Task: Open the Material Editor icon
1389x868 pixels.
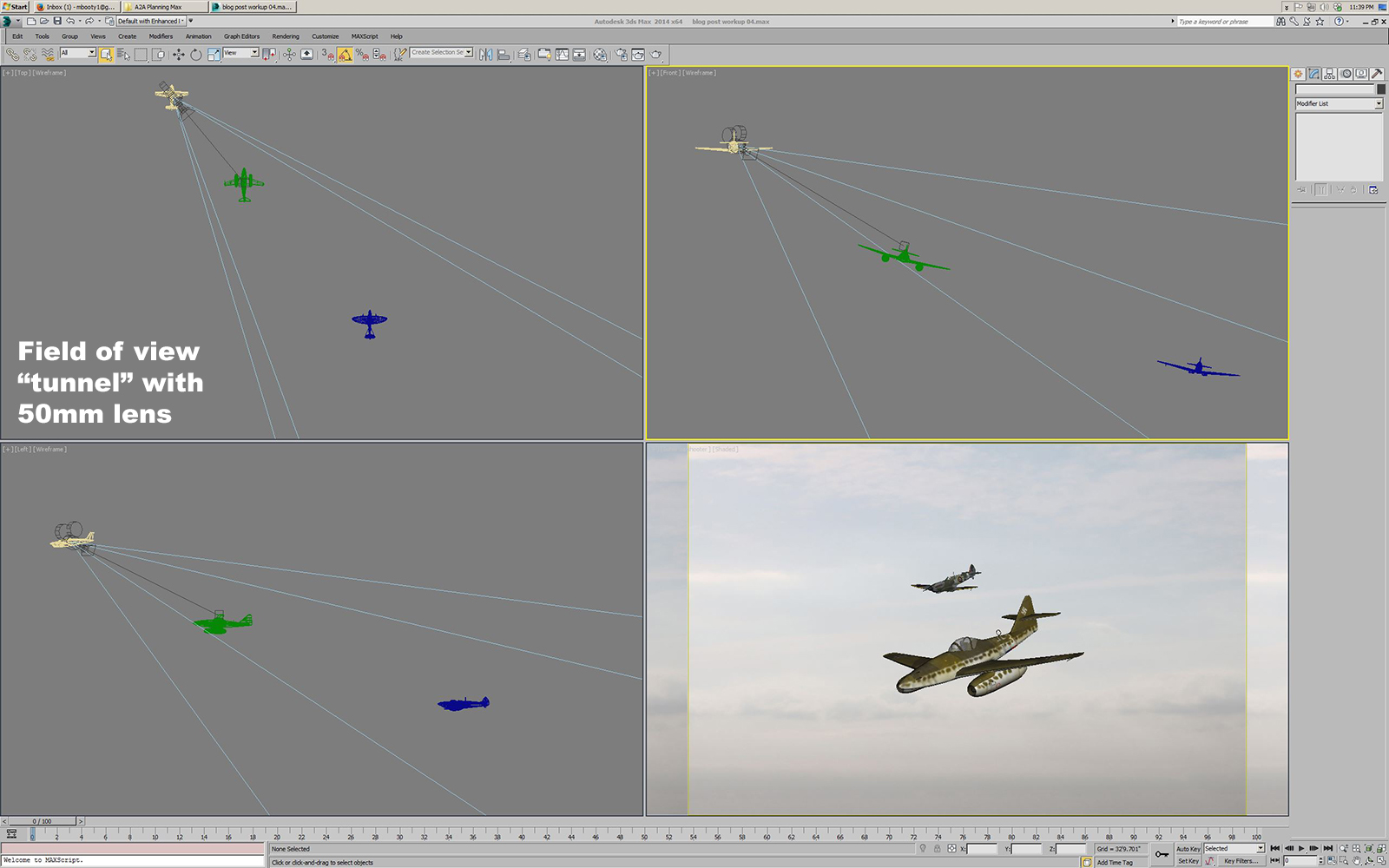Action: (x=600, y=55)
